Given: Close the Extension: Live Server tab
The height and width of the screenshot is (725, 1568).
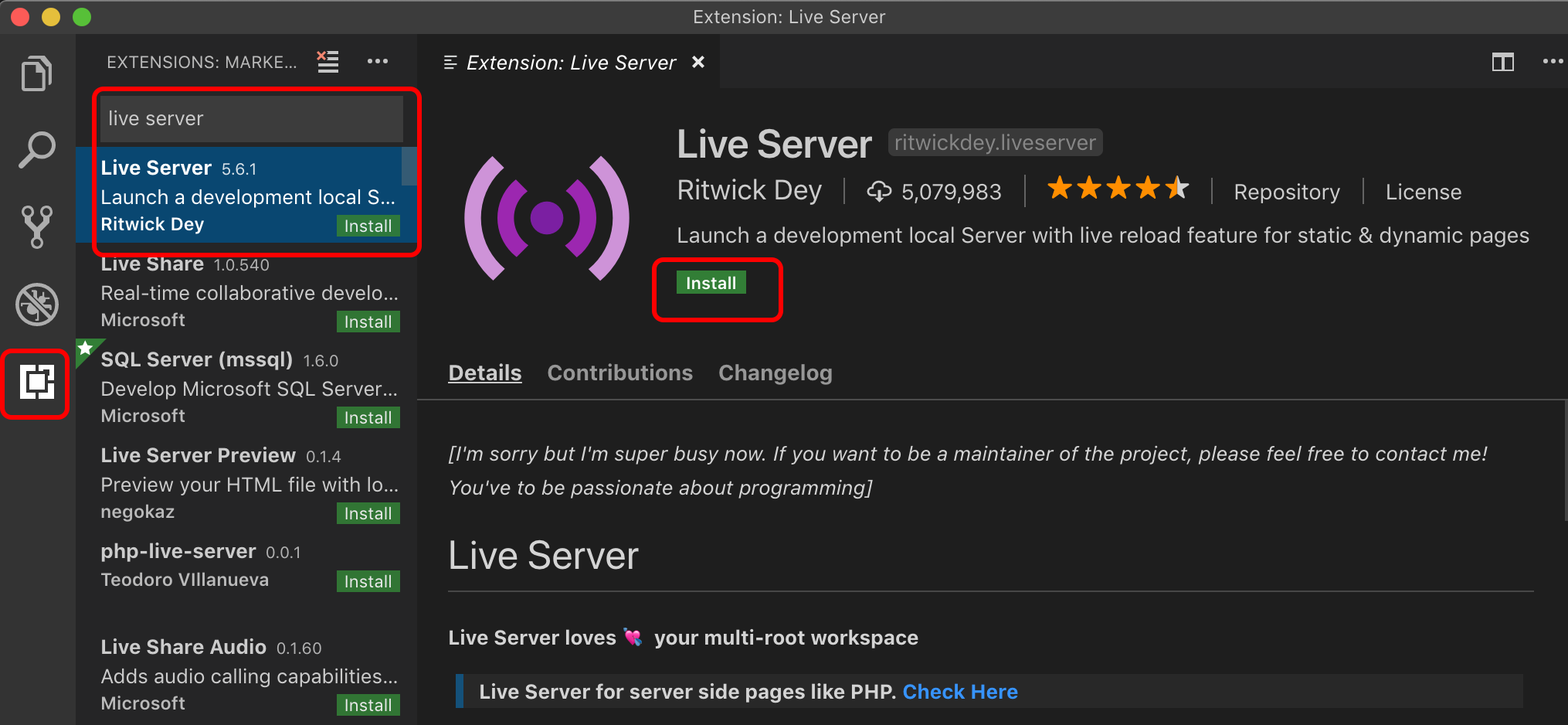Looking at the screenshot, I should tap(698, 62).
